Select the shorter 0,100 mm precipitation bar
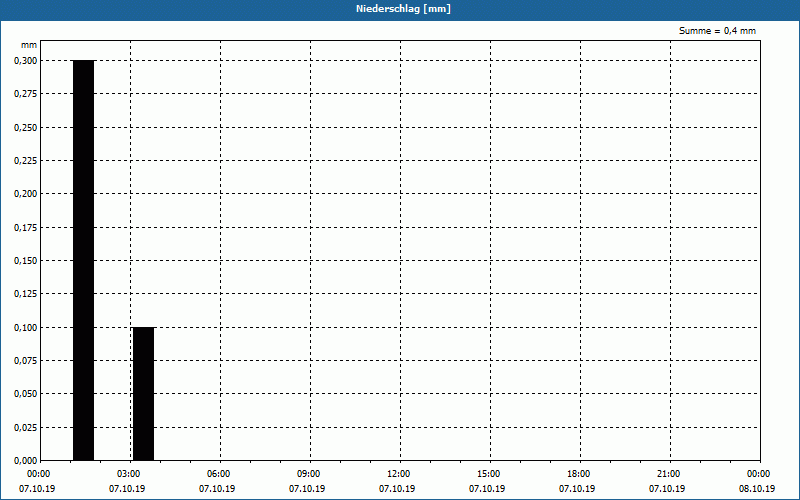 (x=143, y=393)
